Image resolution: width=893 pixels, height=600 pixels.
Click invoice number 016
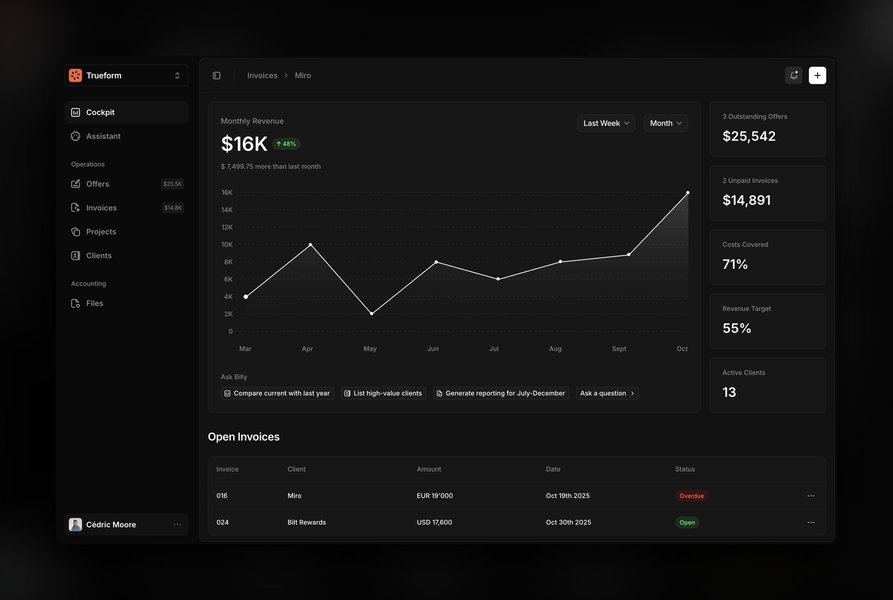222,496
